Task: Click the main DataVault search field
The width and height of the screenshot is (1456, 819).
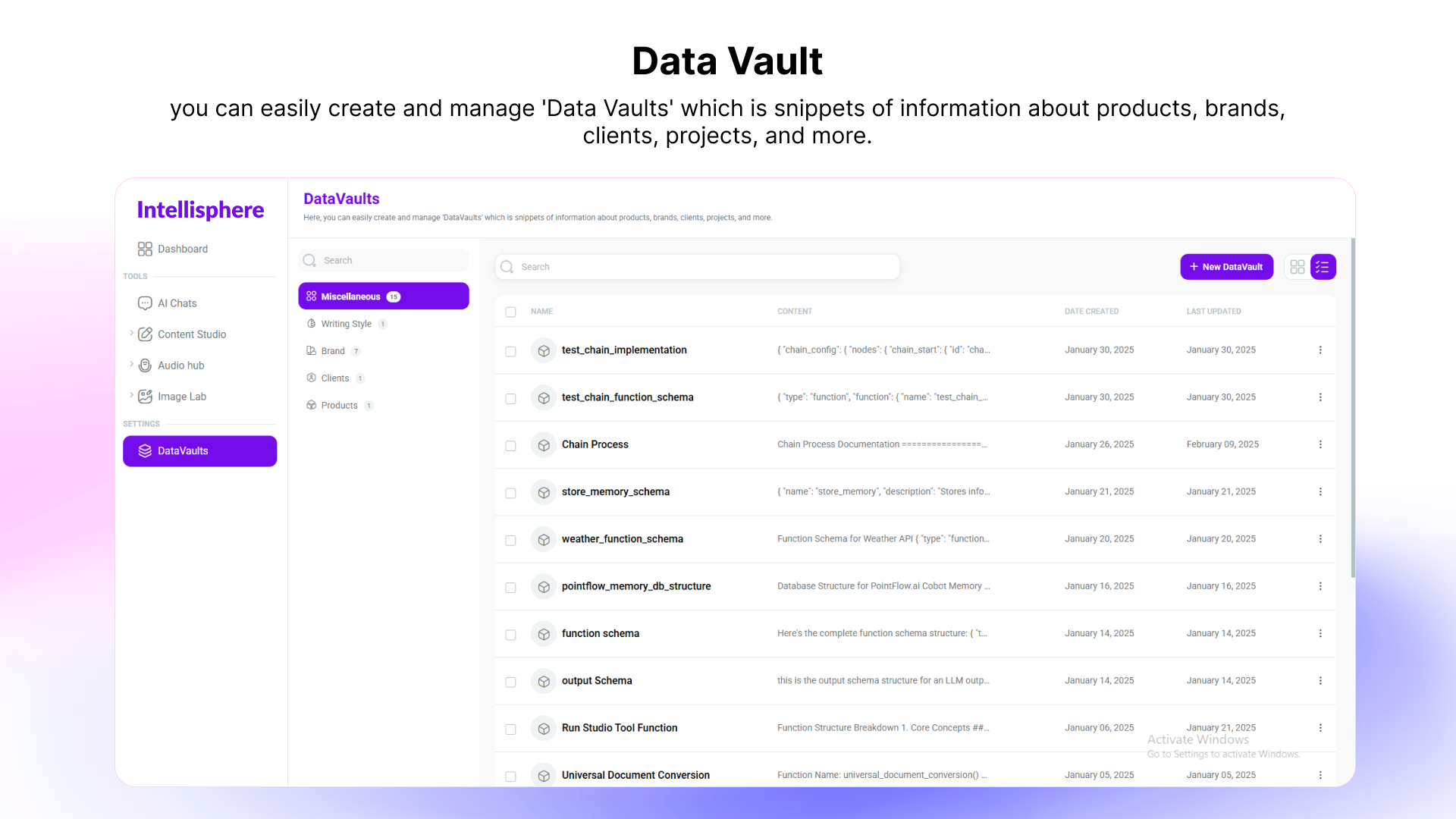Action: click(698, 267)
